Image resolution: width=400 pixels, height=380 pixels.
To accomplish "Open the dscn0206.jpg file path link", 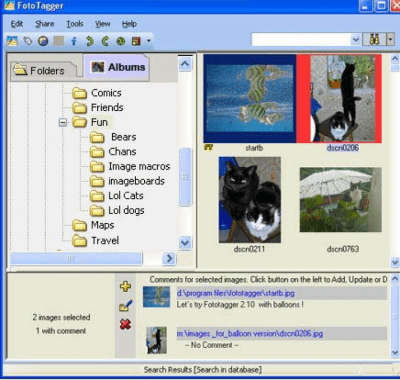I will tap(250, 333).
